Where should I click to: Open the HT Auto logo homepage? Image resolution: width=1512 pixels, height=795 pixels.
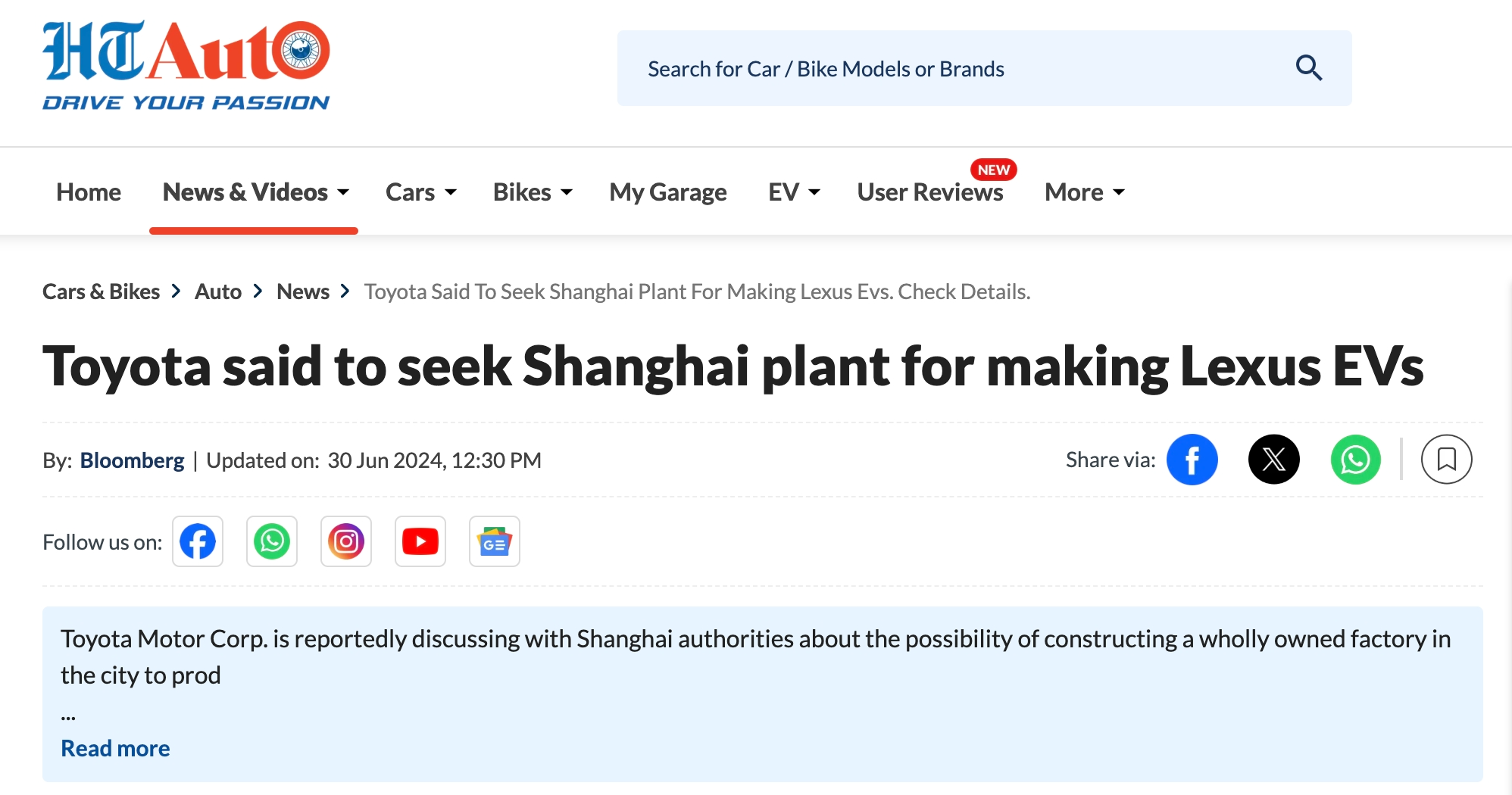pyautogui.click(x=186, y=65)
